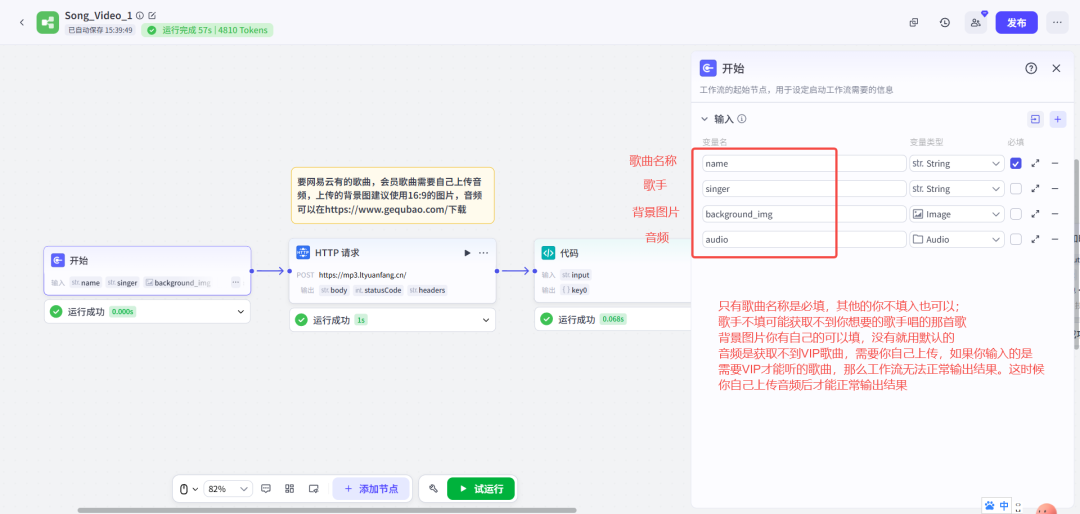Open info icon next to Song_Video_1
This screenshot has width=1080, height=514.
[140, 15]
